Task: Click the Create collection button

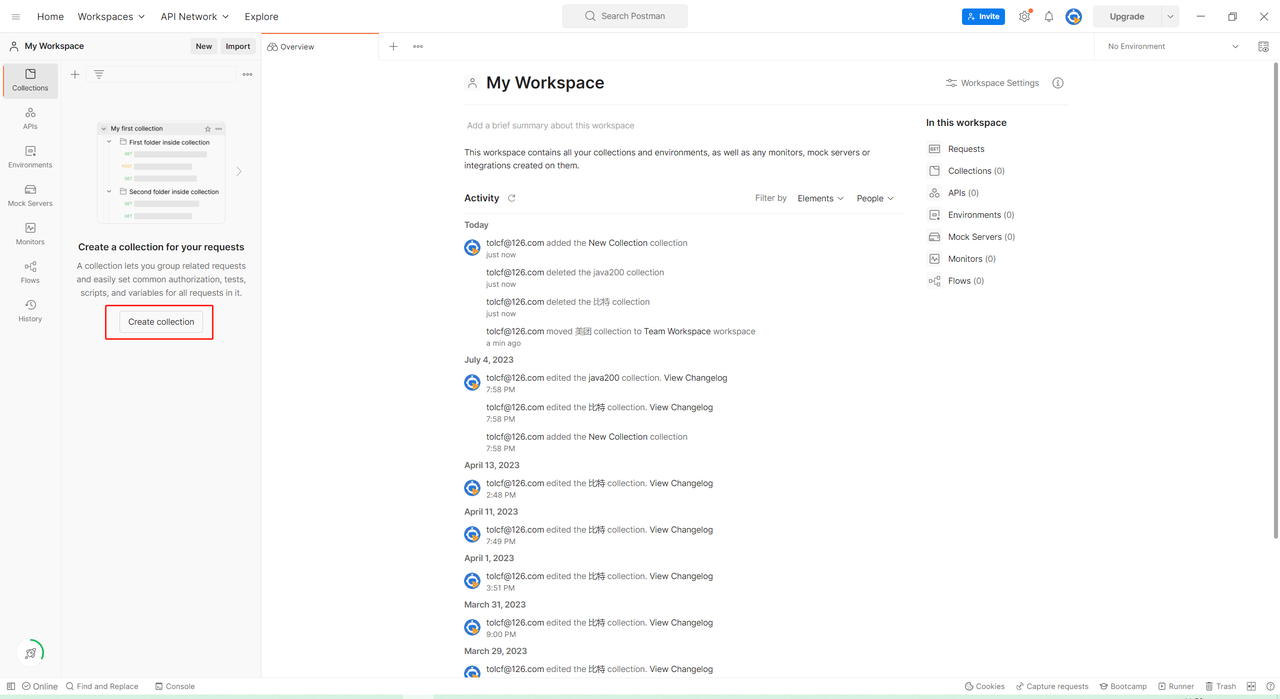Action: (161, 322)
